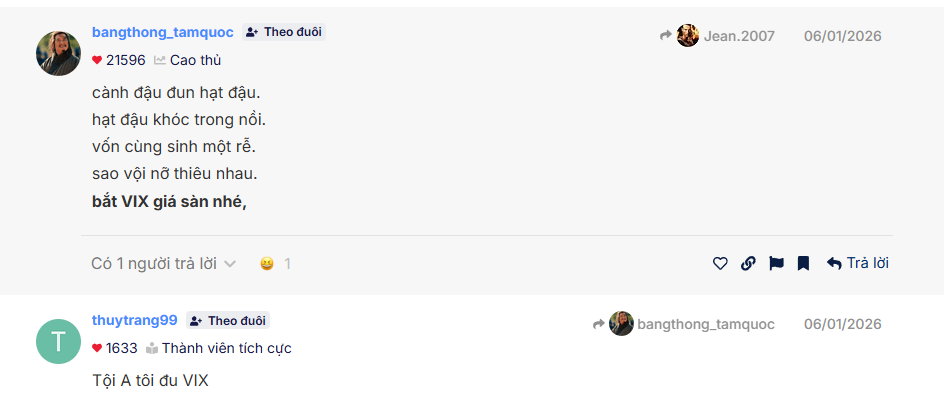Click the 21596 likes count
Viewport: 944px width, 413px height.
click(x=125, y=60)
